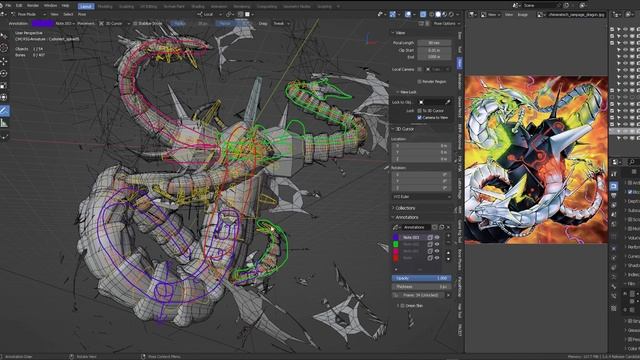Open the Pose Options dropdown
This screenshot has width=640, height=360.
446,24
